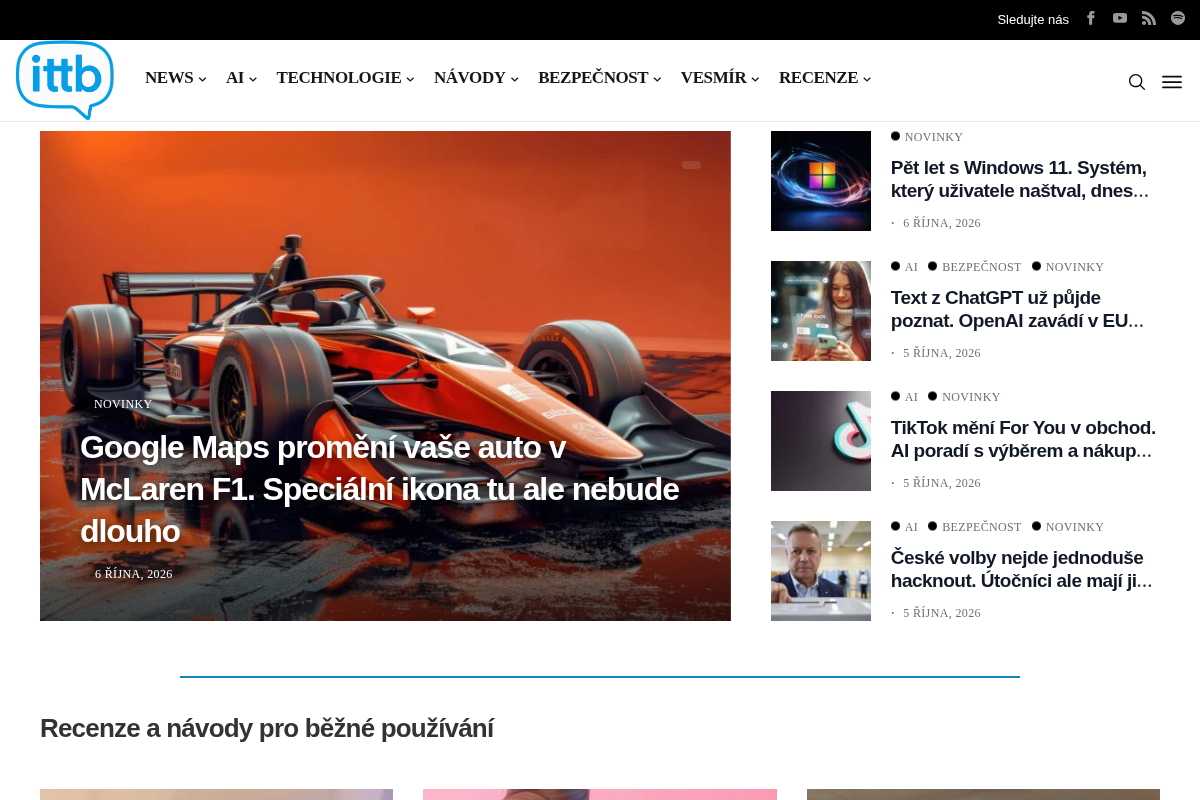Click the date under ChatGPT article
The width and height of the screenshot is (1200, 800).
coord(942,353)
